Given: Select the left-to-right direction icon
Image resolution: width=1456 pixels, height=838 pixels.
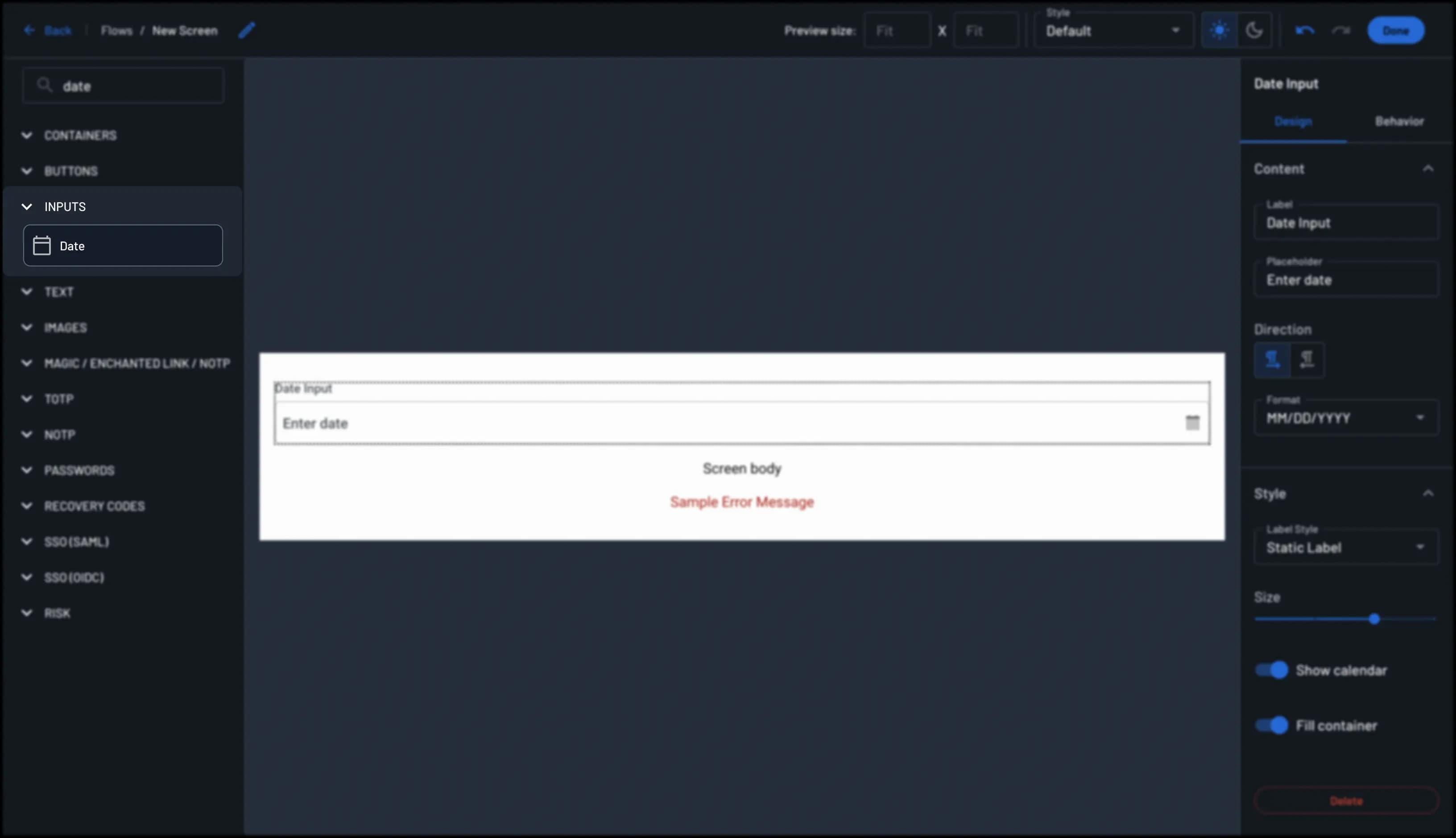Looking at the screenshot, I should [1272, 360].
